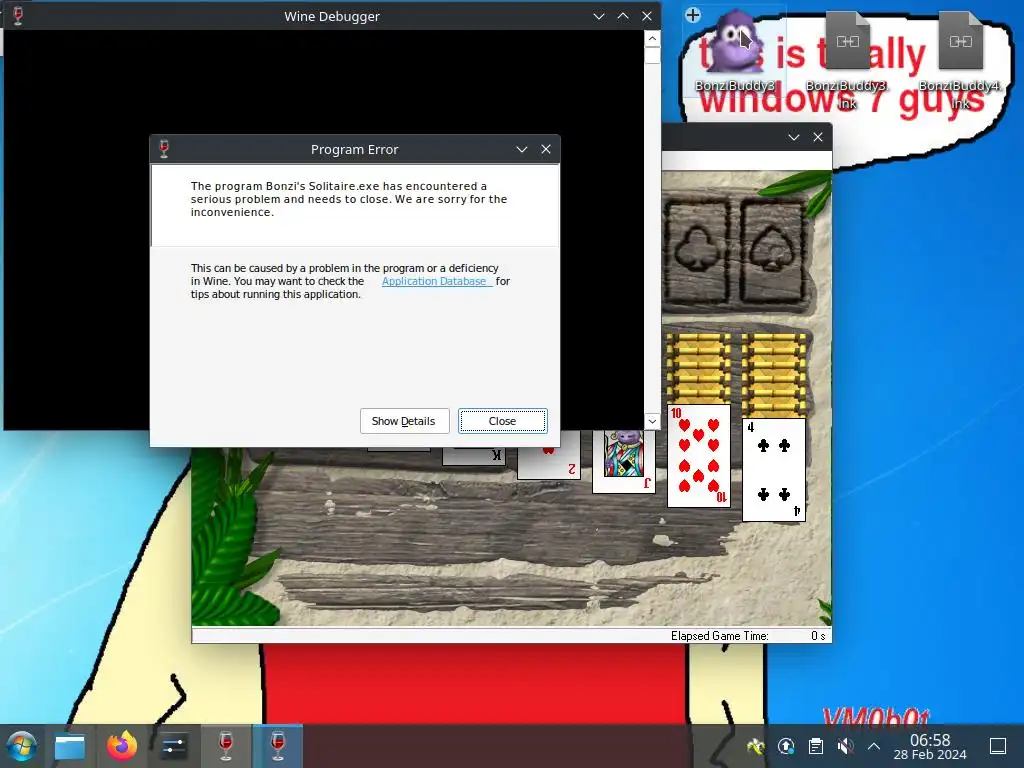The height and width of the screenshot is (768, 1024).
Task: Open the clipboard tray icon
Action: 816,746
